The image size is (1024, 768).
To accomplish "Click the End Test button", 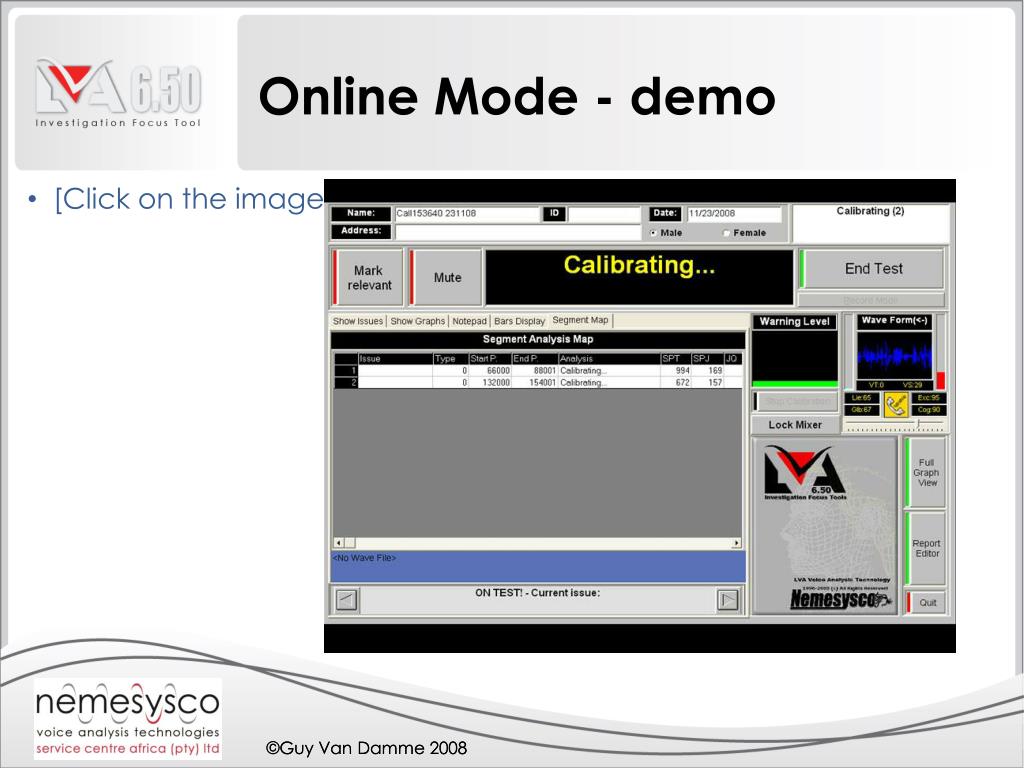I will click(873, 268).
